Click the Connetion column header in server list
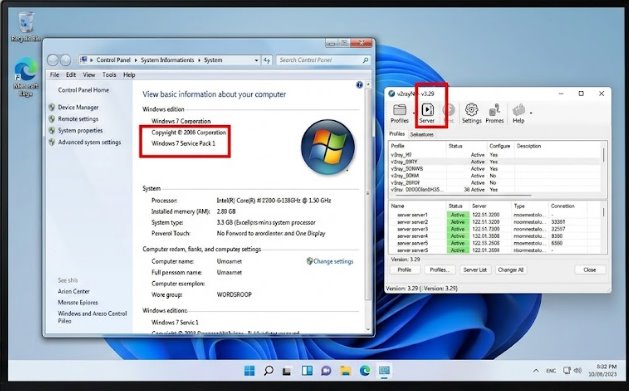 tap(562, 206)
